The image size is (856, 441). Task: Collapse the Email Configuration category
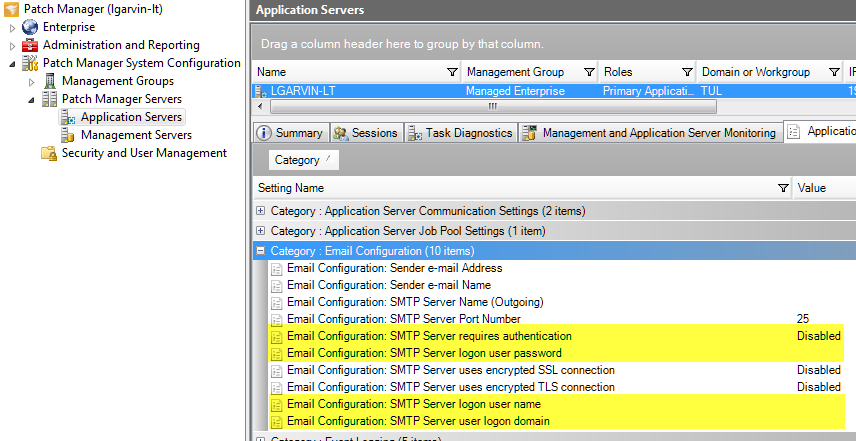click(x=261, y=251)
